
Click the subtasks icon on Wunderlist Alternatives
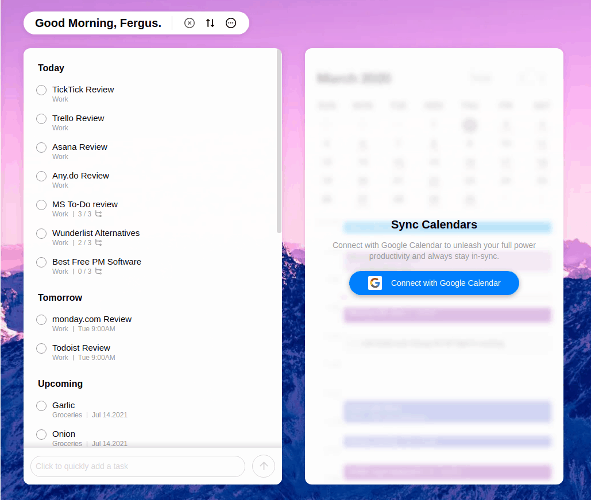98,243
